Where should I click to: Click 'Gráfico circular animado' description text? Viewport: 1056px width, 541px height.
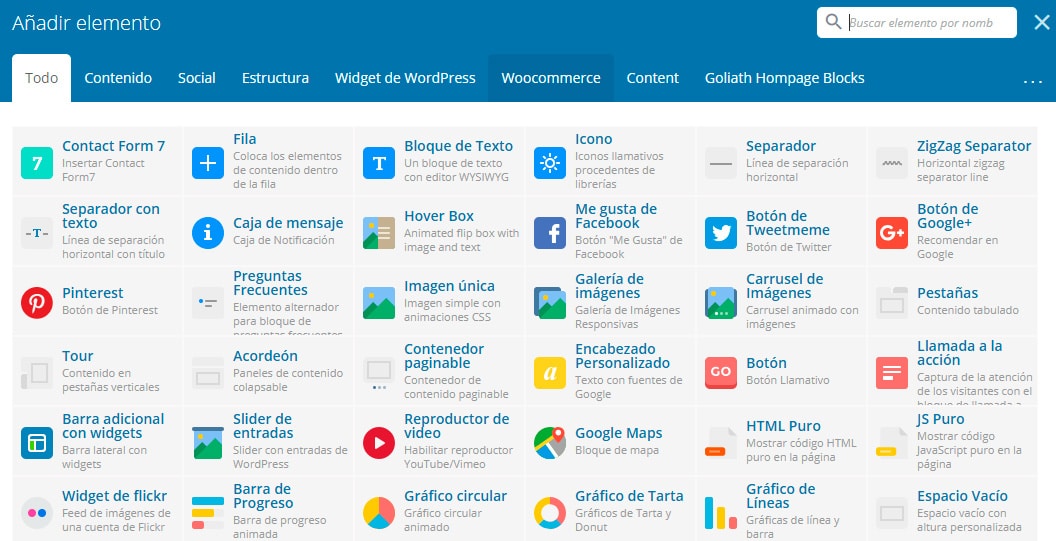[443, 520]
